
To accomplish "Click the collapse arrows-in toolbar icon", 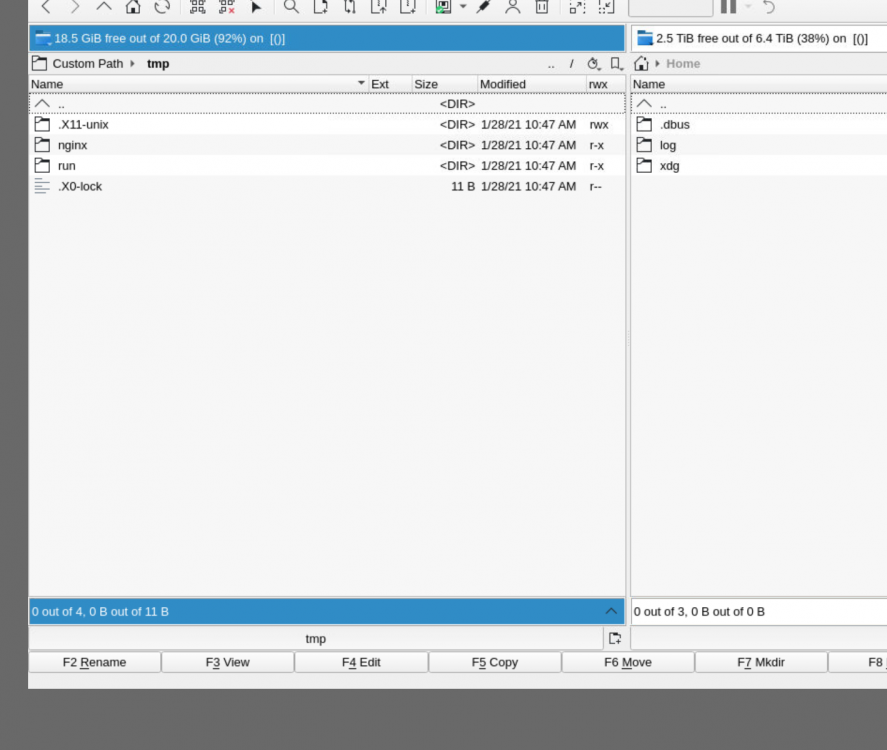I will point(606,7).
